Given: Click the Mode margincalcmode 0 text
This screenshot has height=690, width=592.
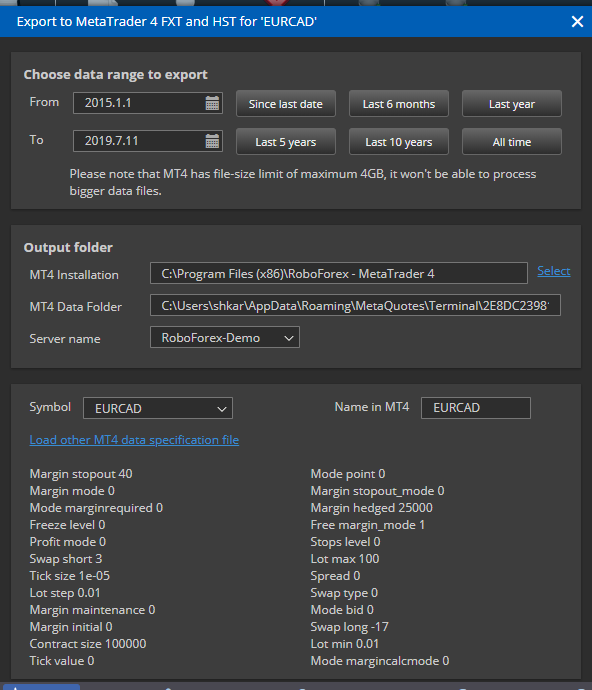Looking at the screenshot, I should click(380, 661).
